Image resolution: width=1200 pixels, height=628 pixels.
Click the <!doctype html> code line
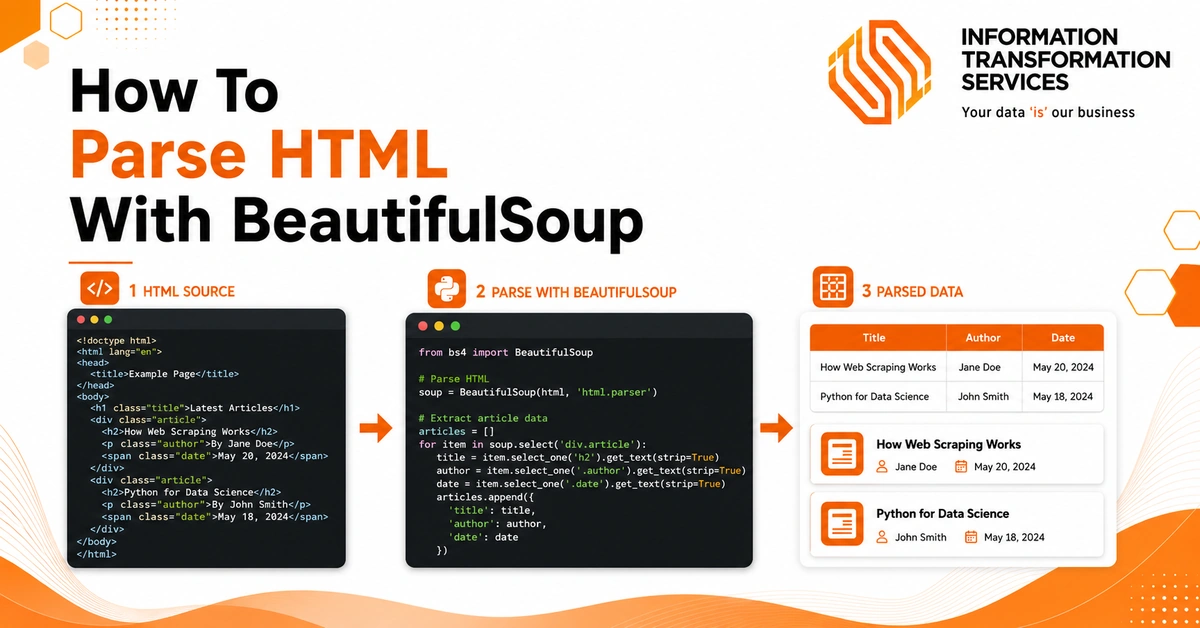[116, 341]
